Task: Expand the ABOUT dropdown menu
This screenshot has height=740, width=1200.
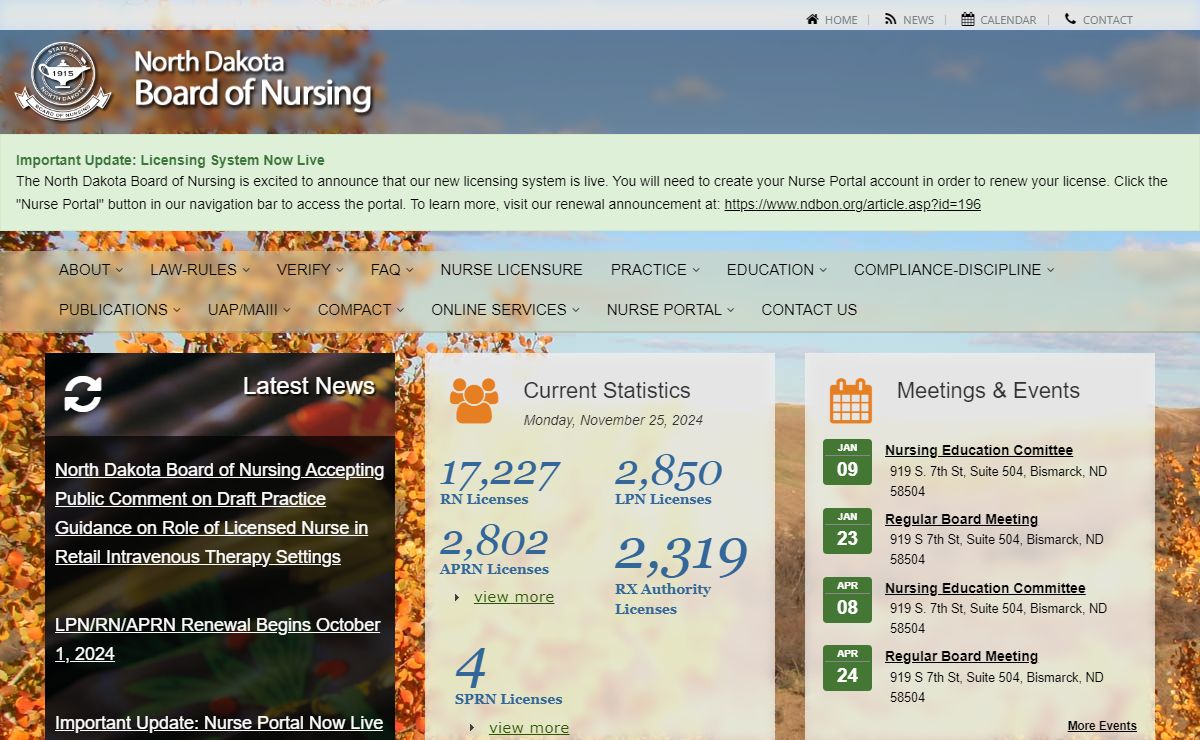Action: [91, 270]
